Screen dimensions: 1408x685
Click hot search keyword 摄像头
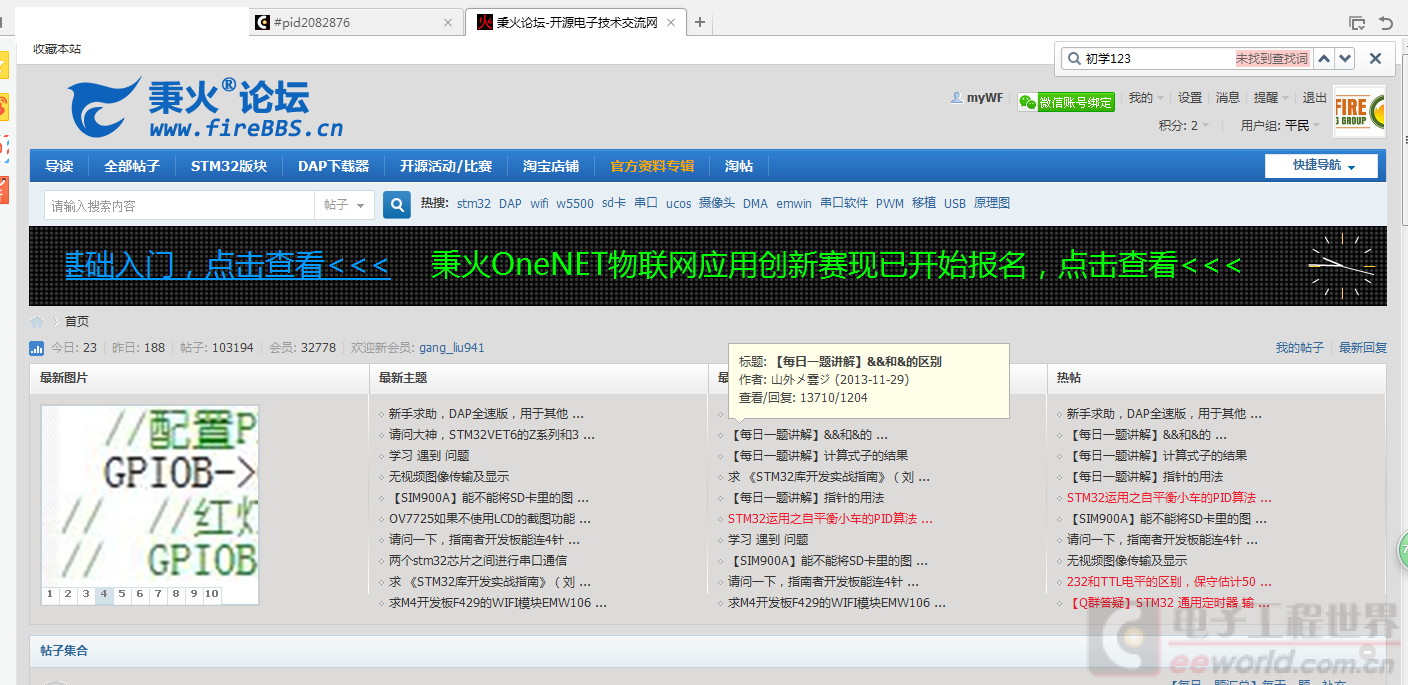pyautogui.click(x=717, y=203)
